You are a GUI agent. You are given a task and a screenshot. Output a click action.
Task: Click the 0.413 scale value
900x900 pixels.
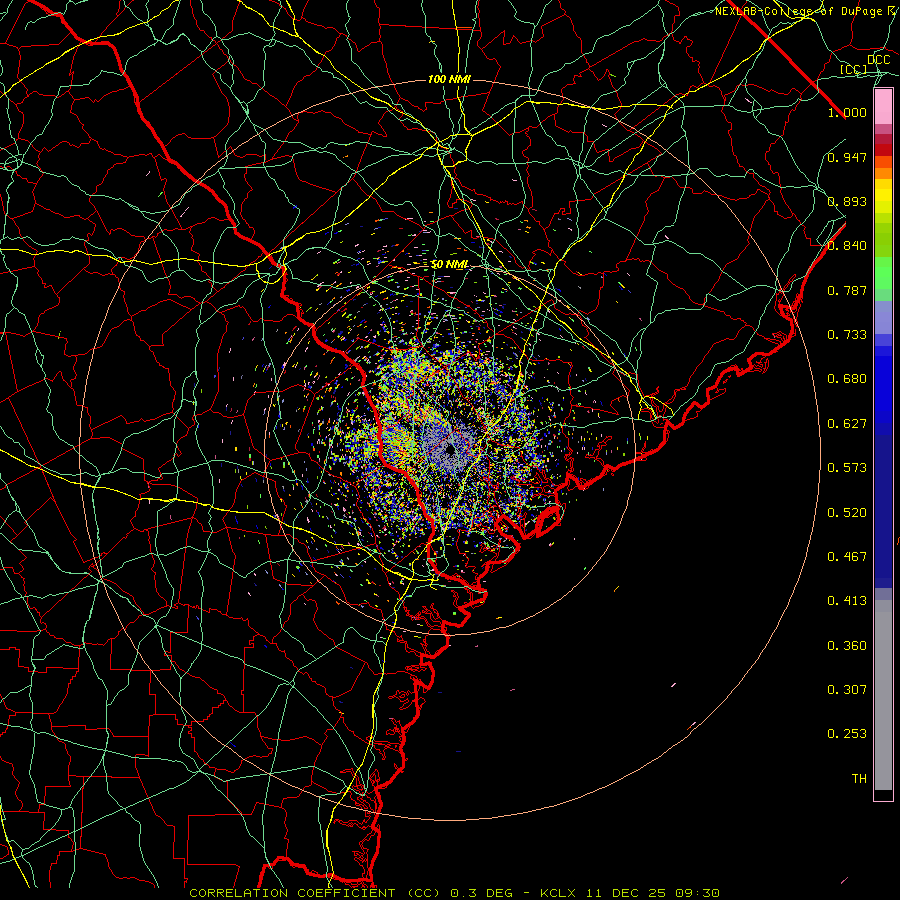pos(847,601)
